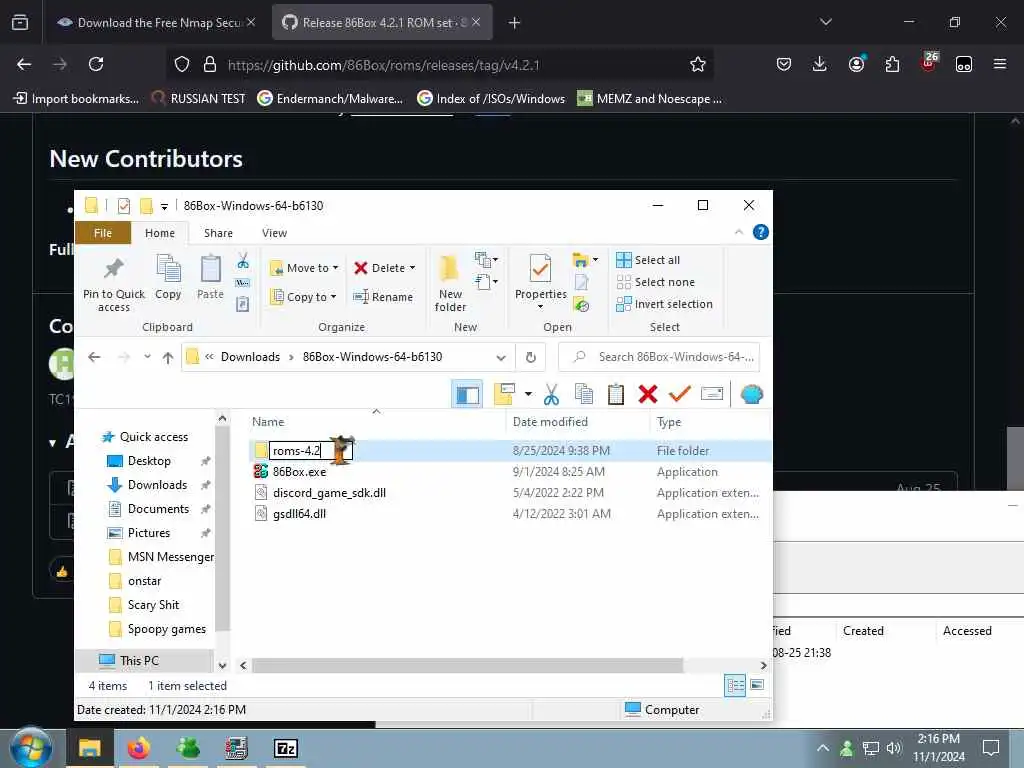Open the Open-with dropdown in Open group

pyautogui.click(x=585, y=260)
